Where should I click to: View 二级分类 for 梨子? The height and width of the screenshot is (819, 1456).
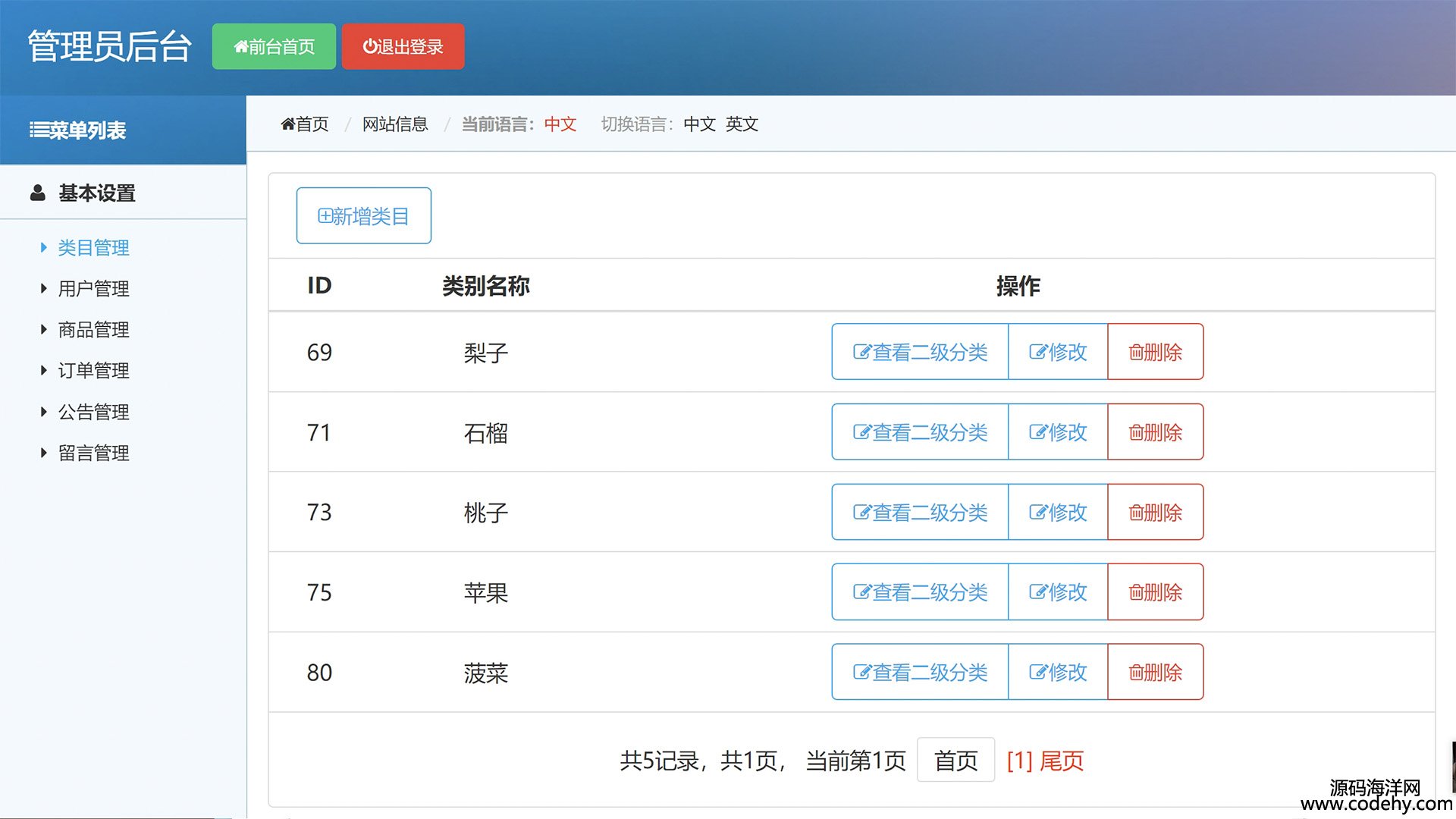tap(920, 352)
